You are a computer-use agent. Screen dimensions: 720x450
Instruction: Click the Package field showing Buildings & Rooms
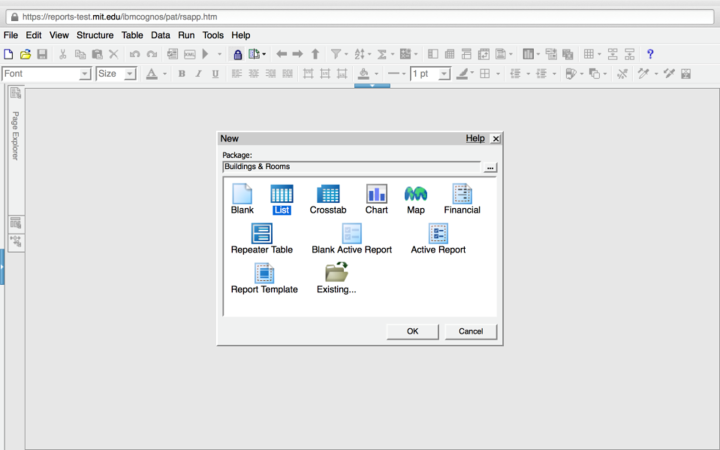pyautogui.click(x=351, y=167)
